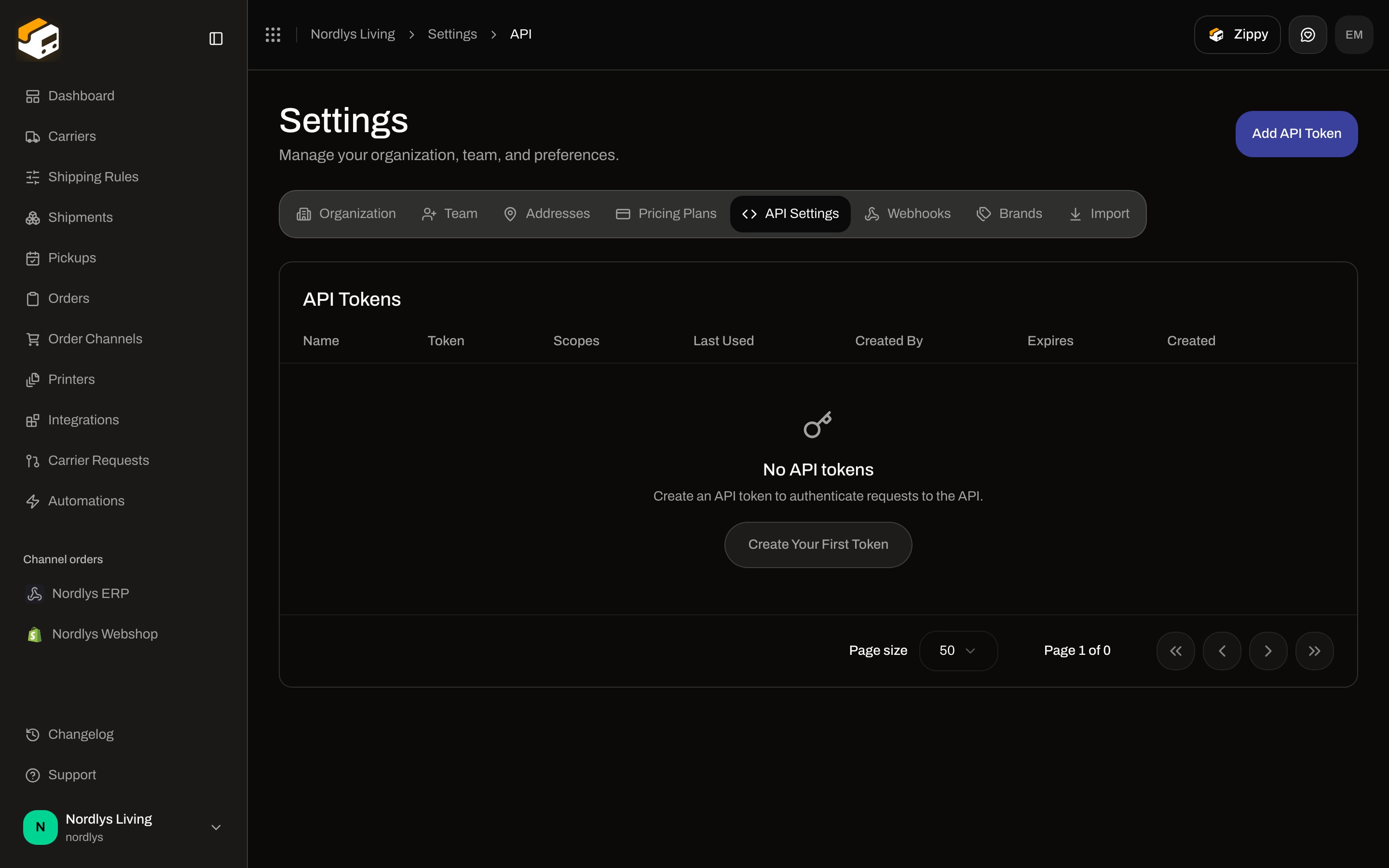
Task: Switch to the Brands tab
Action: point(1009,214)
